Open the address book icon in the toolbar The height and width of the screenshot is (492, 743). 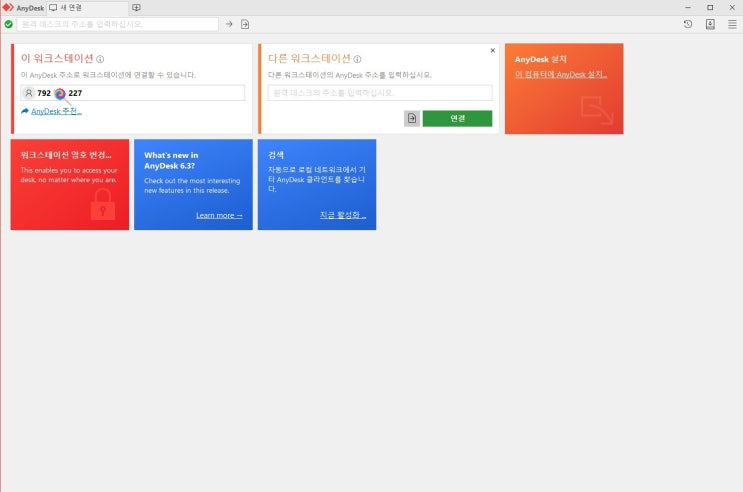710,24
